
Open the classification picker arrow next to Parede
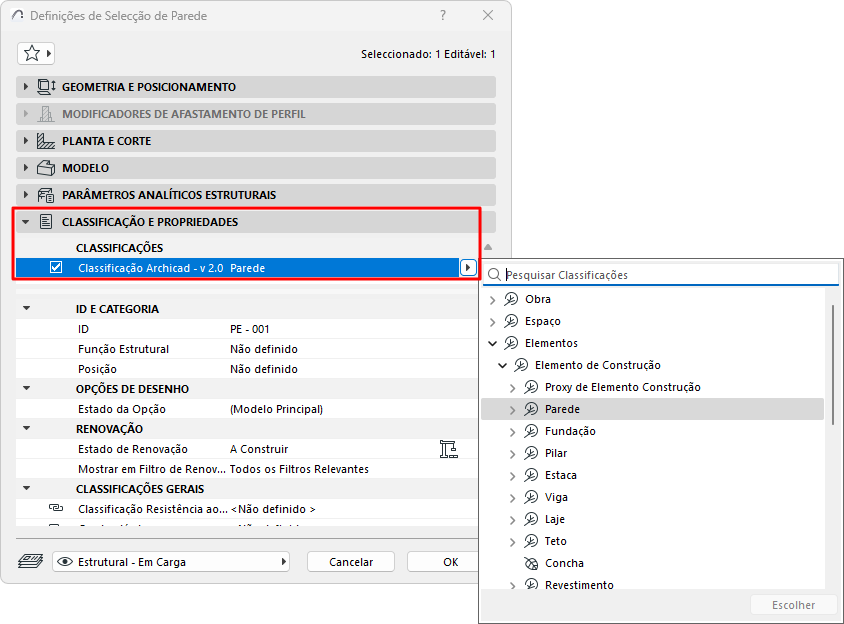(468, 268)
